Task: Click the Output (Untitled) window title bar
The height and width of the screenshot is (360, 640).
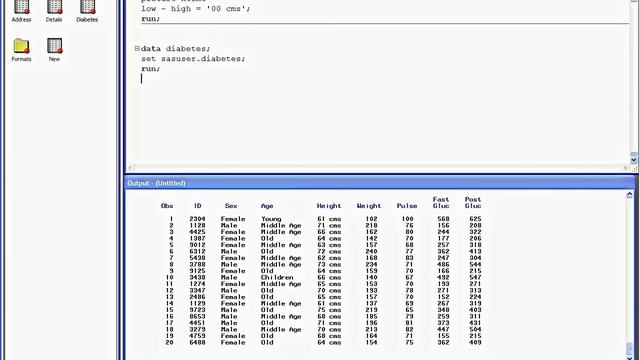Action: [380, 183]
